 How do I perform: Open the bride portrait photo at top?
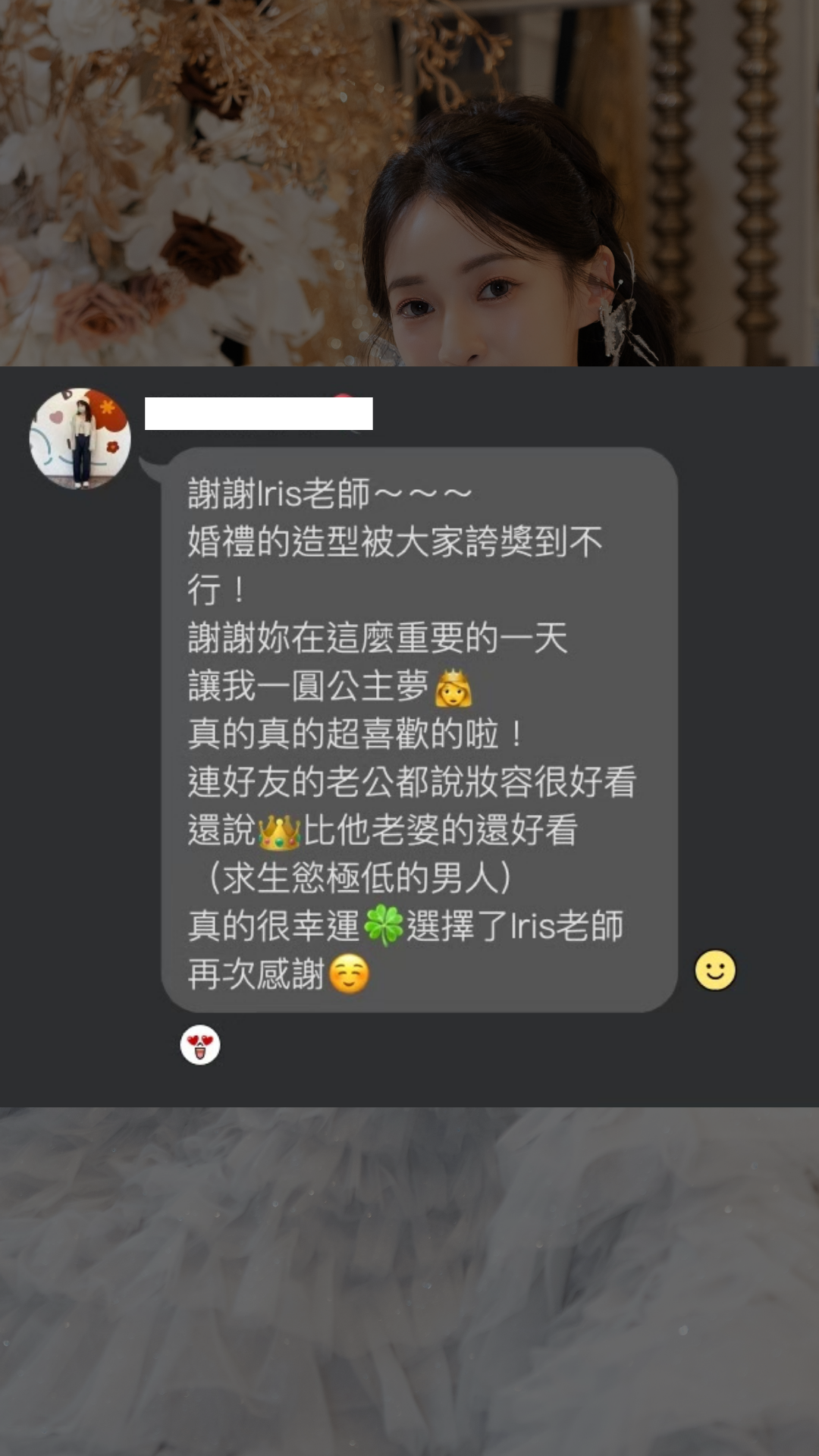(x=409, y=183)
